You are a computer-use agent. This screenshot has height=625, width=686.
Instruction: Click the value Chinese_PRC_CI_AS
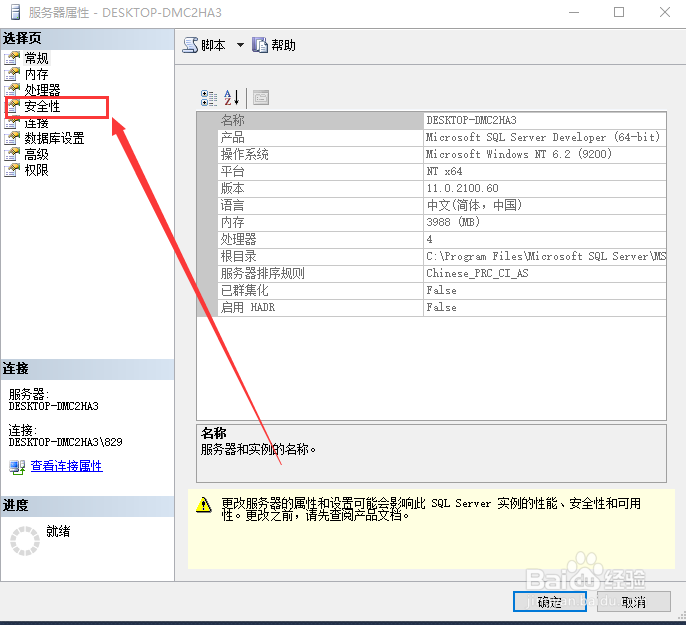(477, 274)
